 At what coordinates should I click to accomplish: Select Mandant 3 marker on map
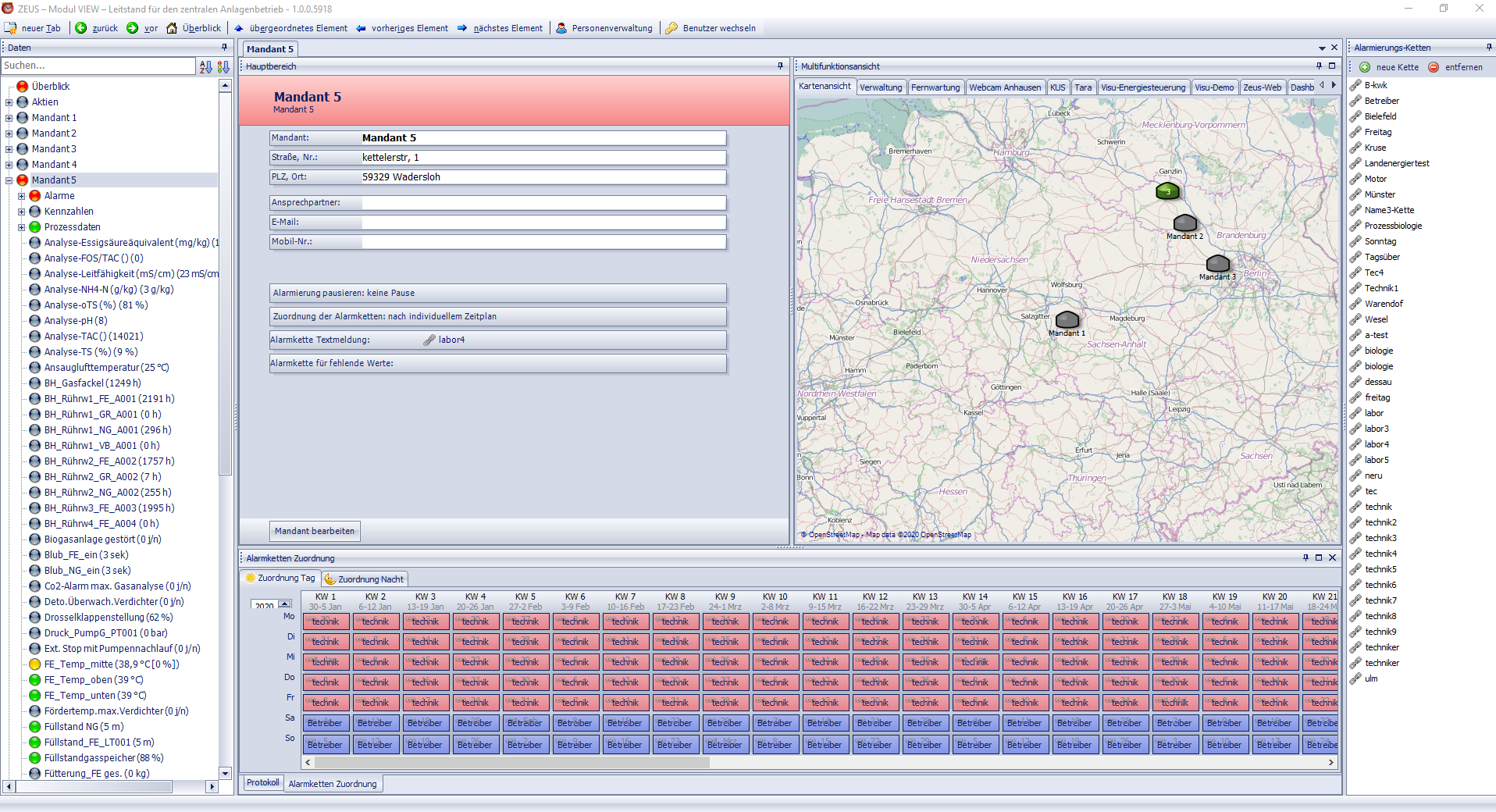1218,263
